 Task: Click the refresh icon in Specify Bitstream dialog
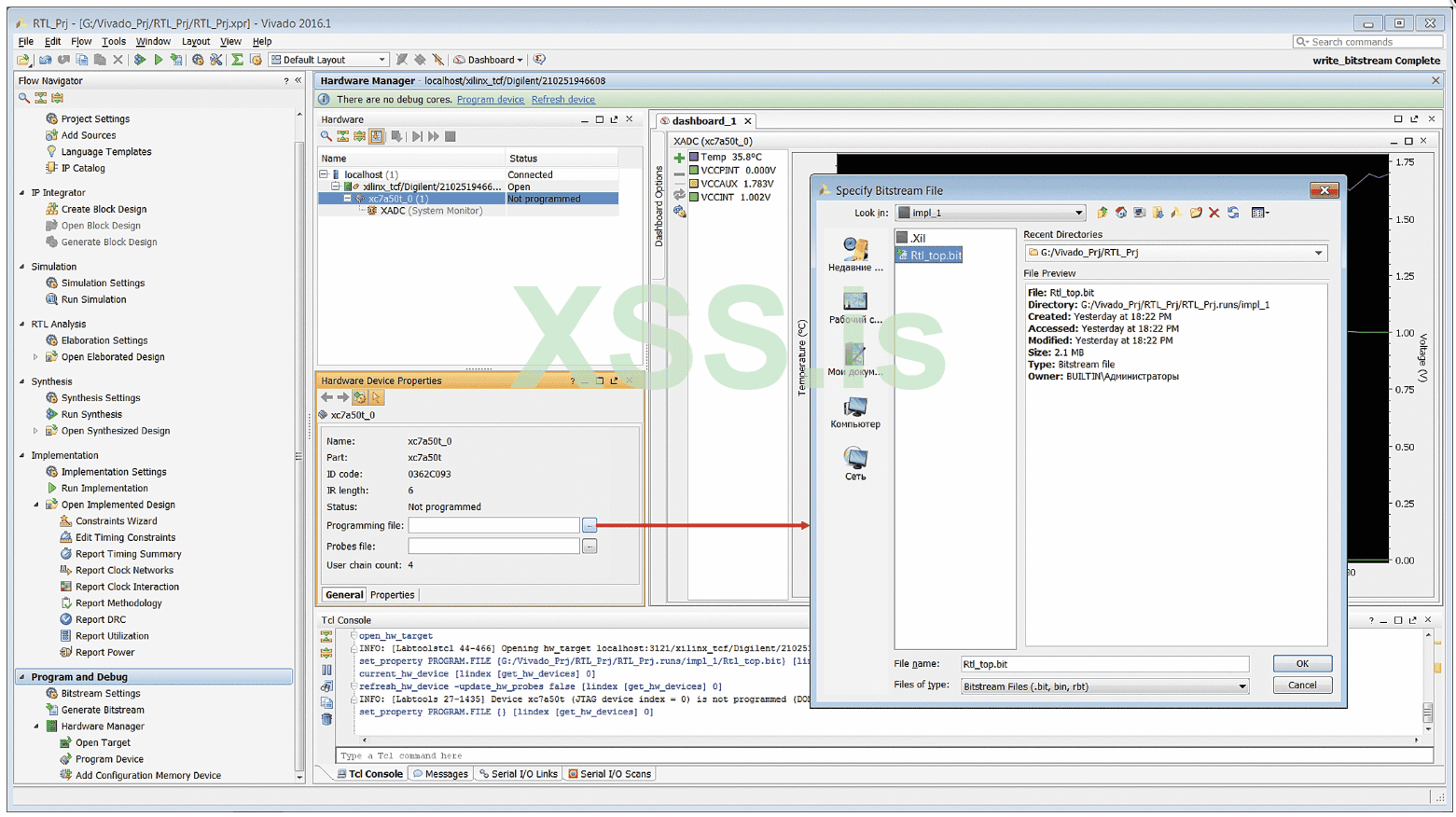1233,213
